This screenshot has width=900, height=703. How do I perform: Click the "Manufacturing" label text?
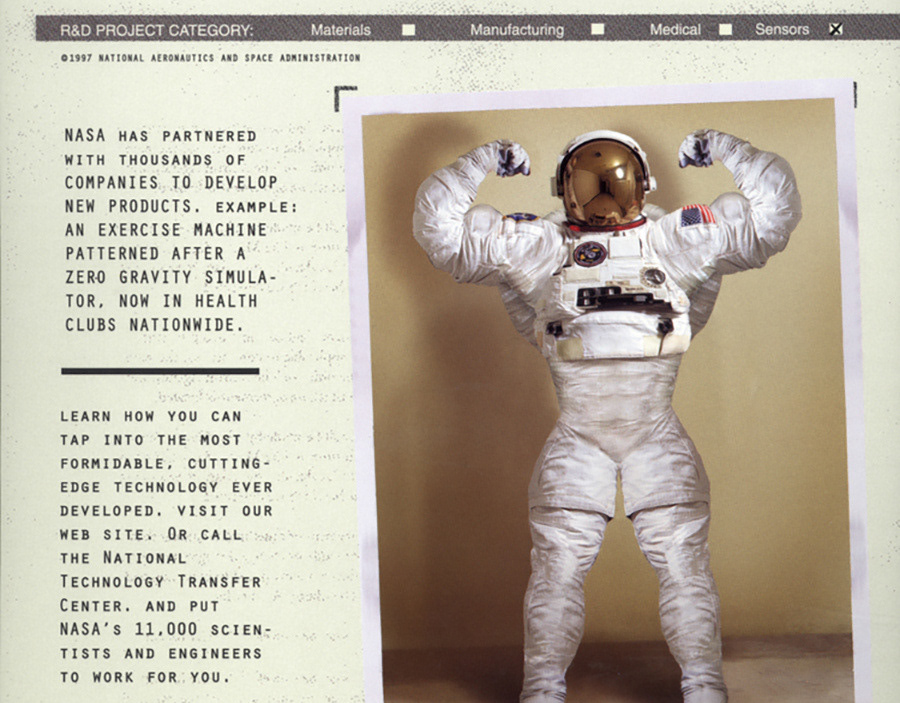pos(517,30)
